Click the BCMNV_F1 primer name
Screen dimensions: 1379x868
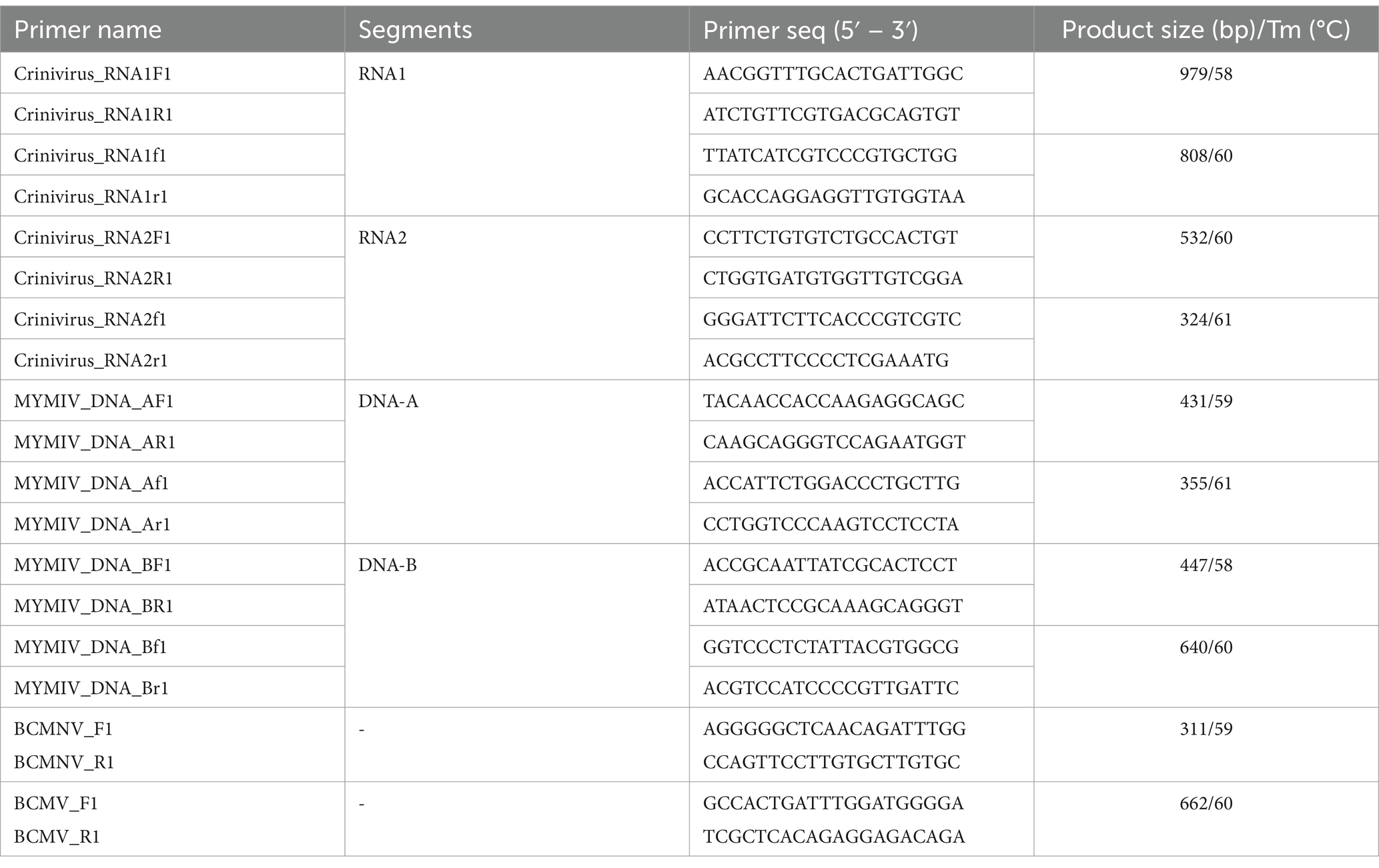click(63, 729)
